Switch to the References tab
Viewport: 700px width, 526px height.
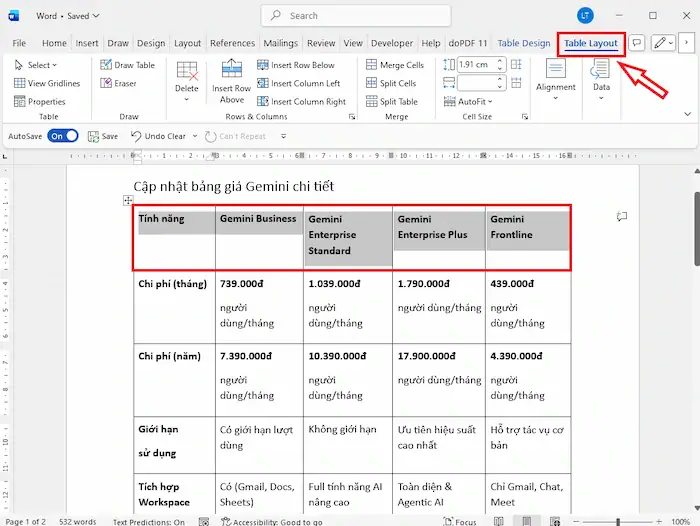pyautogui.click(x=232, y=44)
